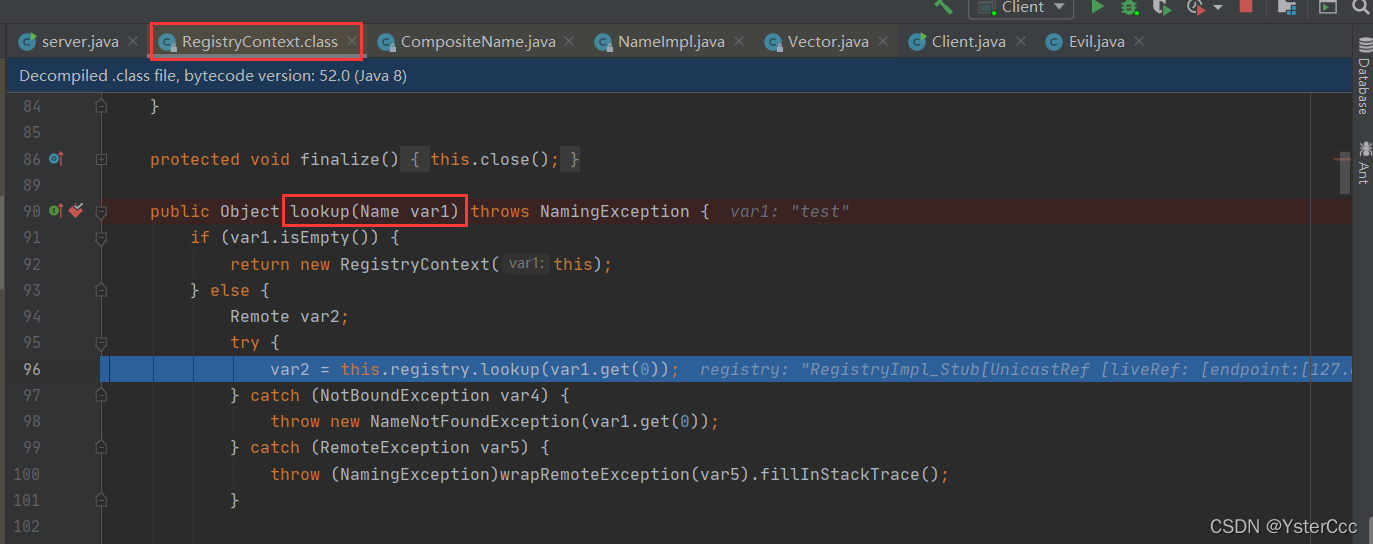The width and height of the screenshot is (1373, 544).
Task: Click the profiler run icon
Action: coord(1194,7)
